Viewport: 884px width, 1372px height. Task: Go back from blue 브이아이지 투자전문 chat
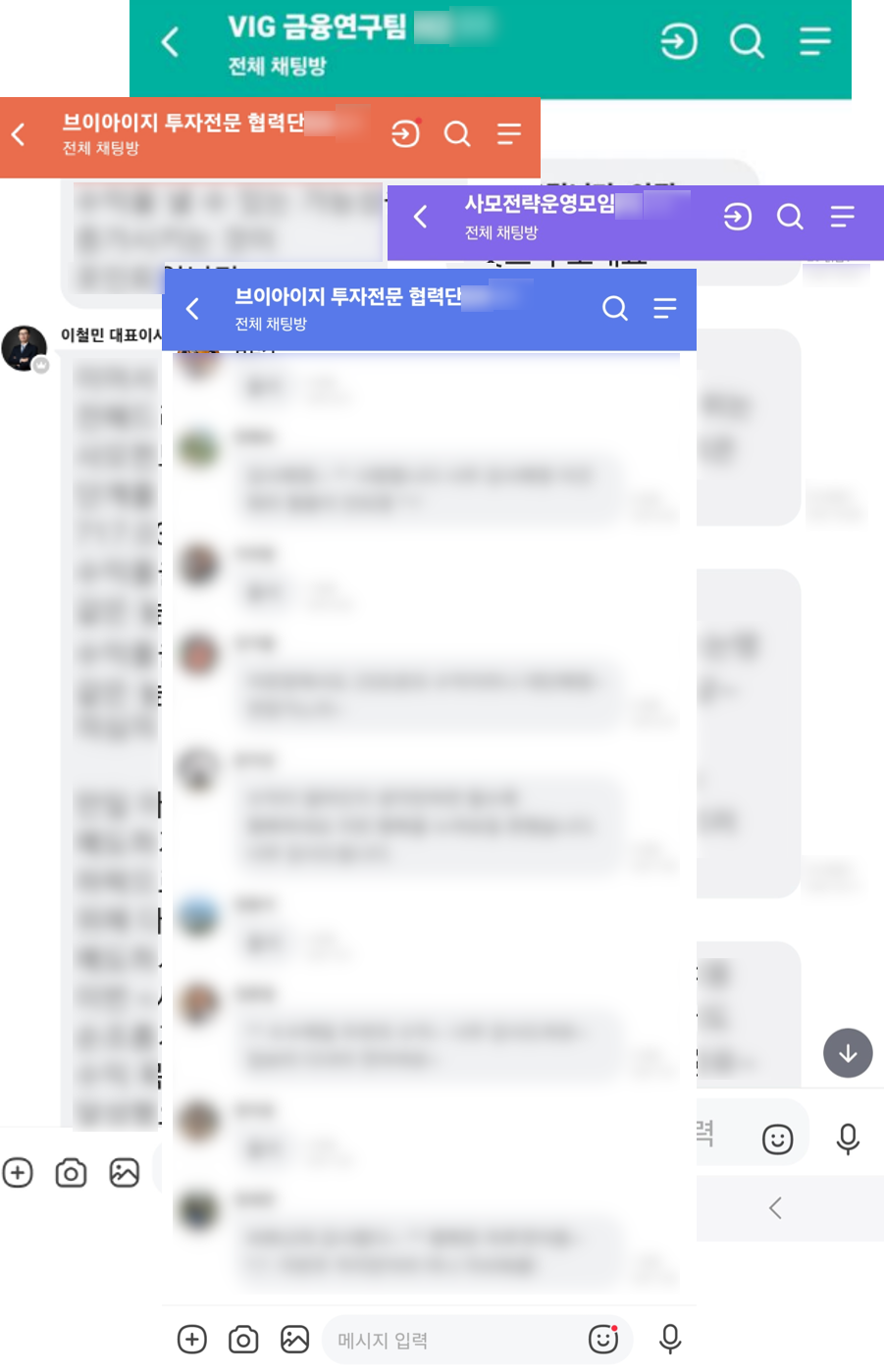193,309
